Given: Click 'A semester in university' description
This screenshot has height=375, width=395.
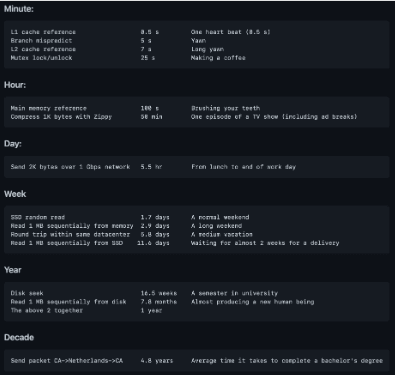Looking at the screenshot, I should [x=235, y=293].
